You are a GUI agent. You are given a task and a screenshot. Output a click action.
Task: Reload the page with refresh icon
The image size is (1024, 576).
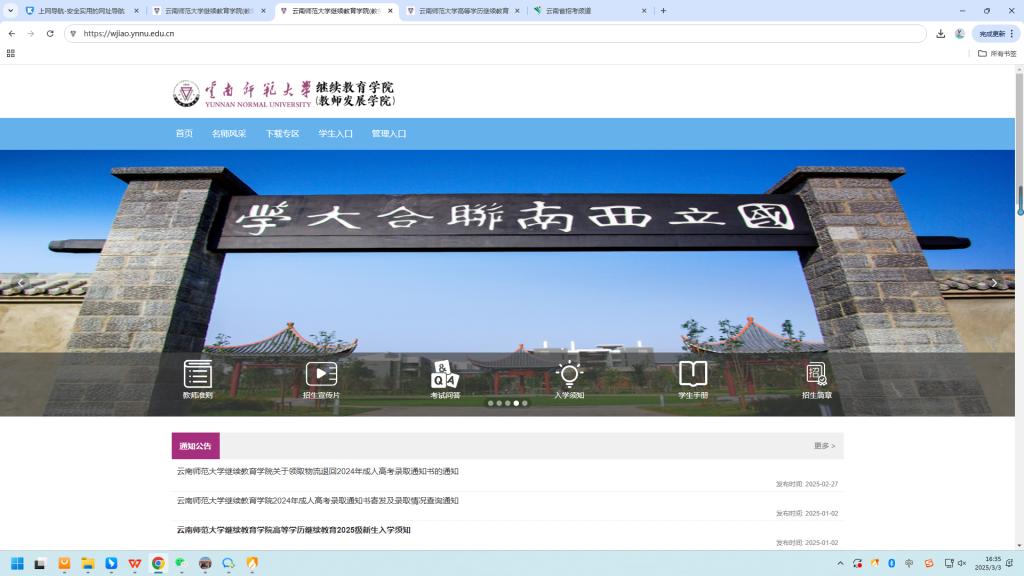point(50,33)
